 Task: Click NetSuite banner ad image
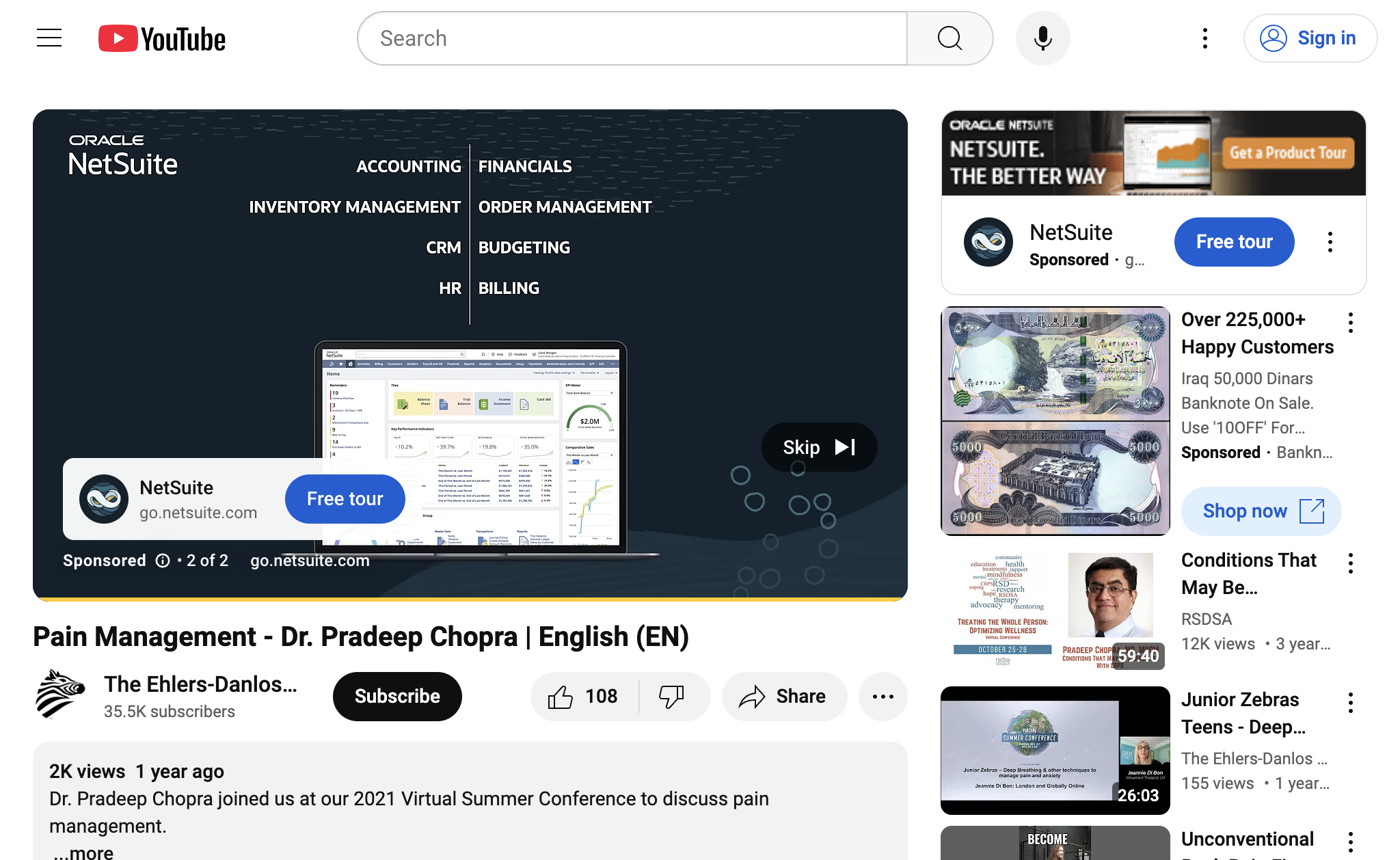[1154, 153]
